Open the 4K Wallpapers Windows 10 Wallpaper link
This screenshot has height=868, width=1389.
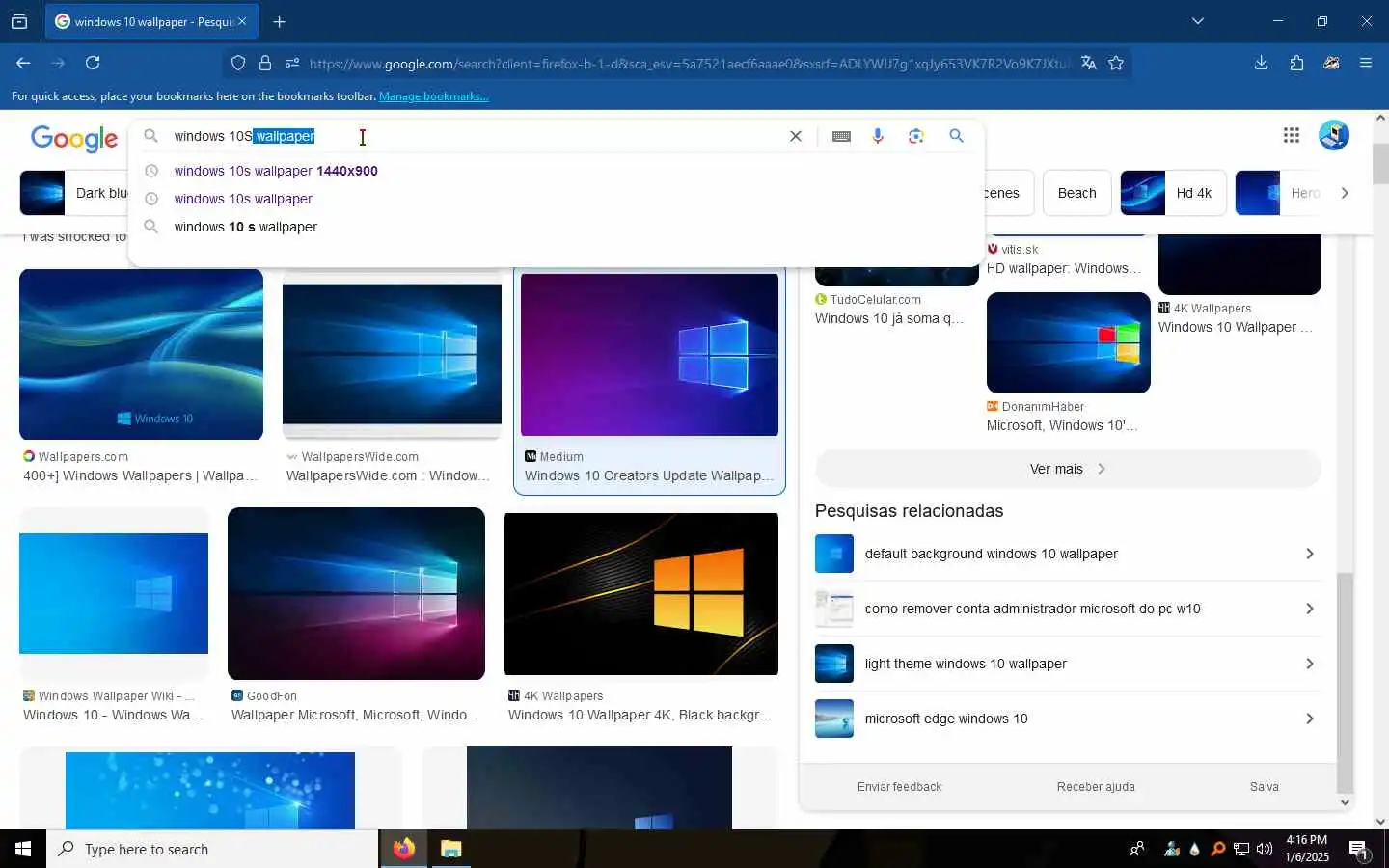1235,327
